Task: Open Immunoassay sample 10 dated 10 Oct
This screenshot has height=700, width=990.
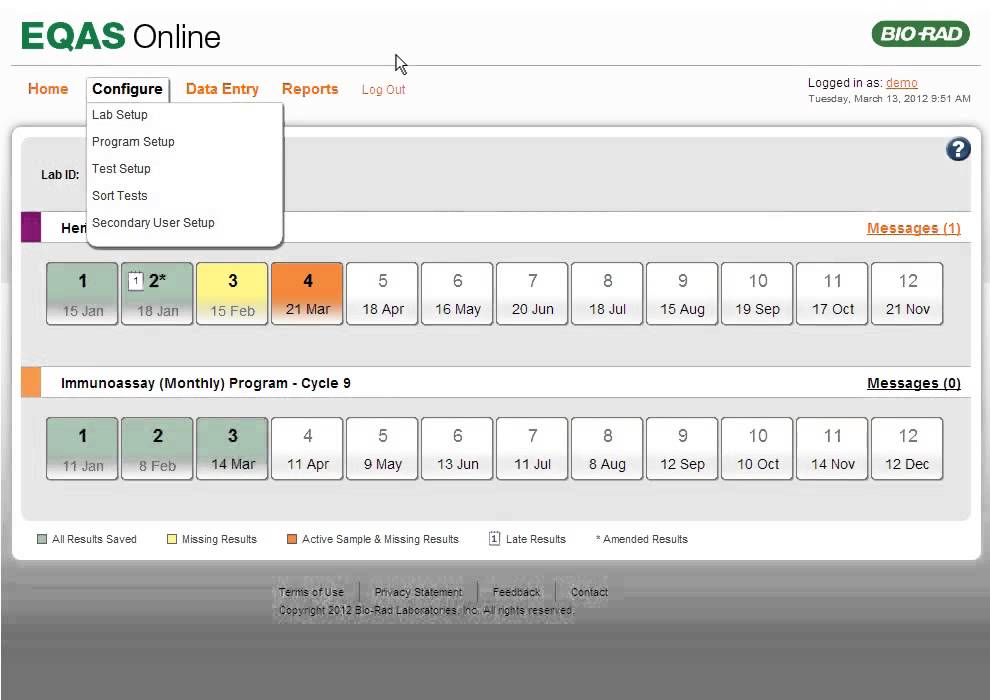Action: point(758,449)
